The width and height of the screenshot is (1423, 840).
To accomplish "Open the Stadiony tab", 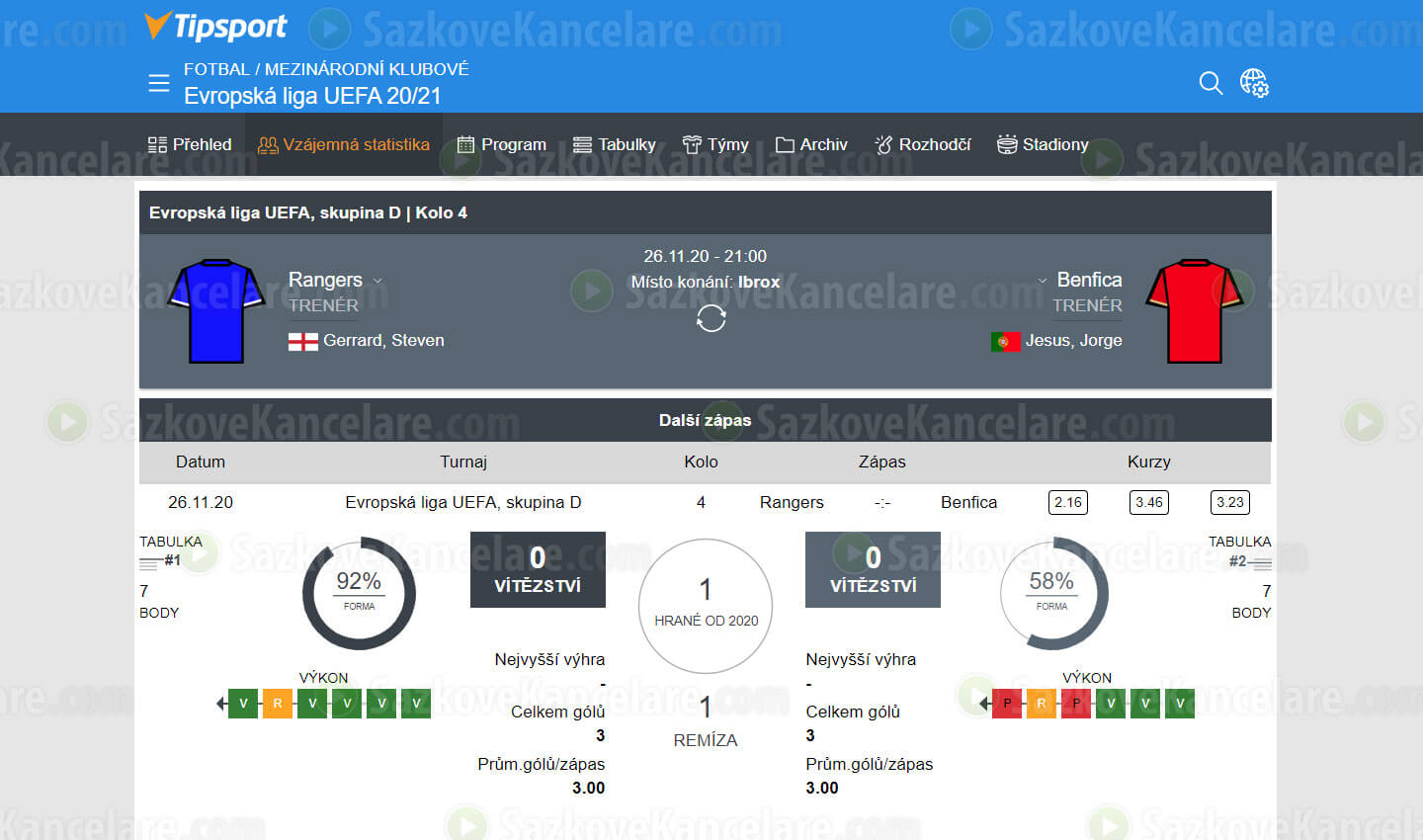I will click(1043, 144).
